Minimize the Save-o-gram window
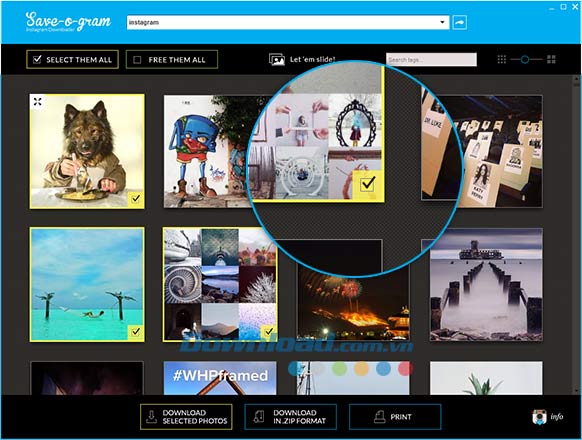Image resolution: width=582 pixels, height=440 pixels. tap(552, 7)
